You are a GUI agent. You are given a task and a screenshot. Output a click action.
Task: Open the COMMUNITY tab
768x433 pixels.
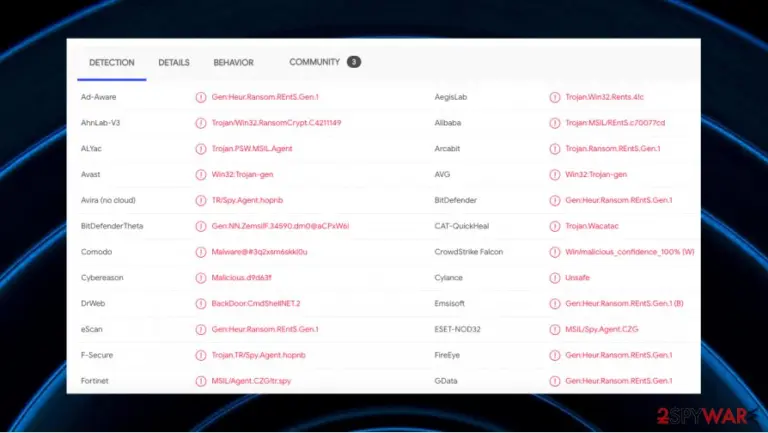pyautogui.click(x=314, y=62)
